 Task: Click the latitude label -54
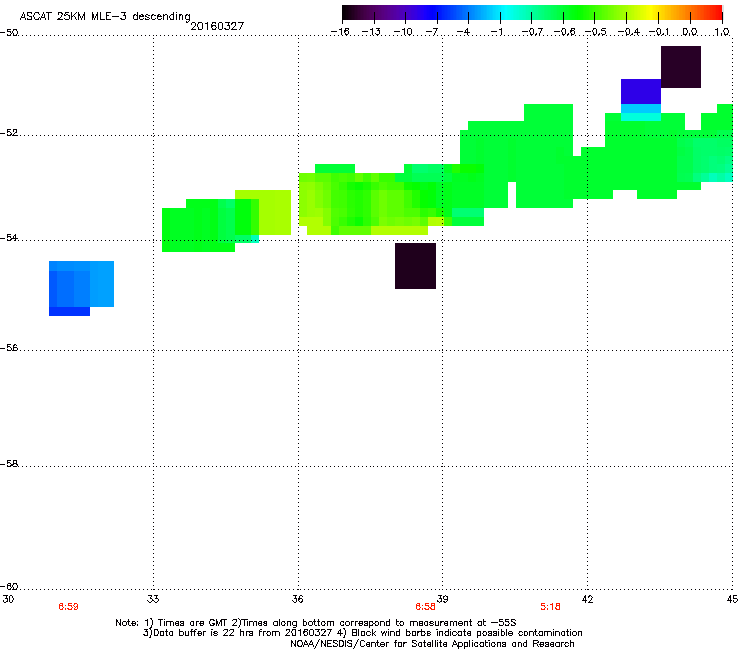click(9, 238)
